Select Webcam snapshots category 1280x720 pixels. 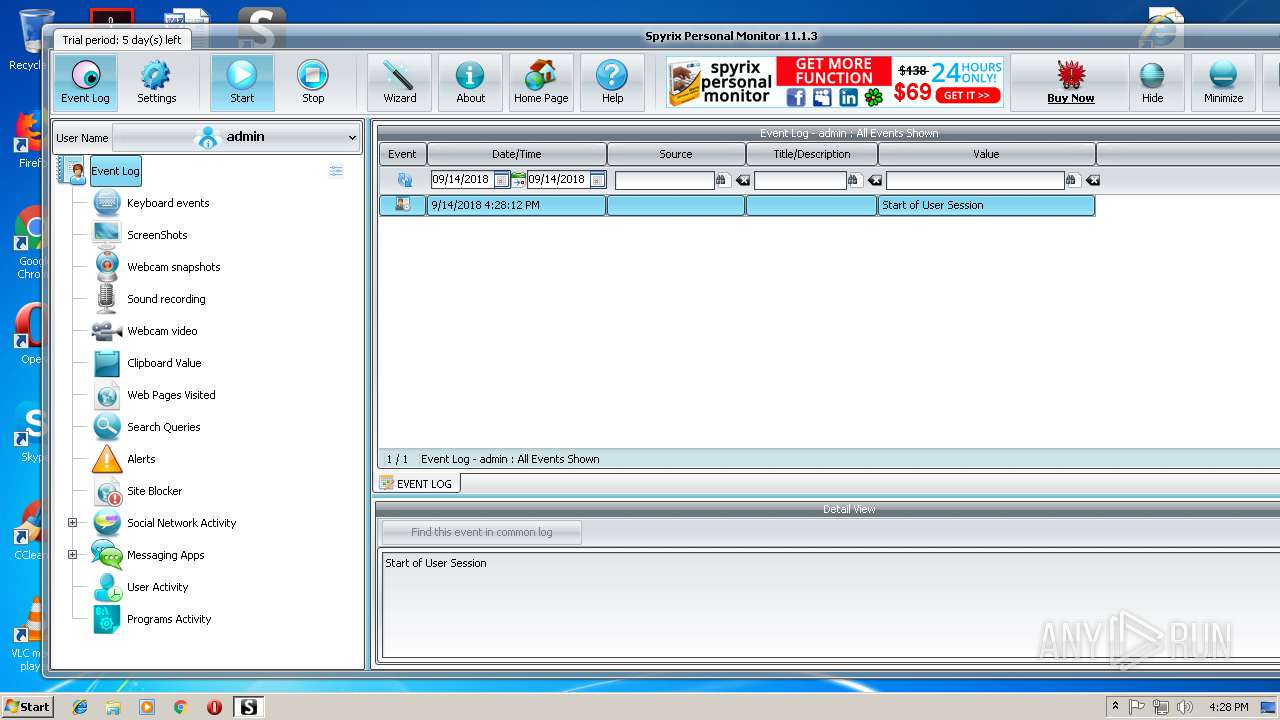pyautogui.click(x=173, y=267)
